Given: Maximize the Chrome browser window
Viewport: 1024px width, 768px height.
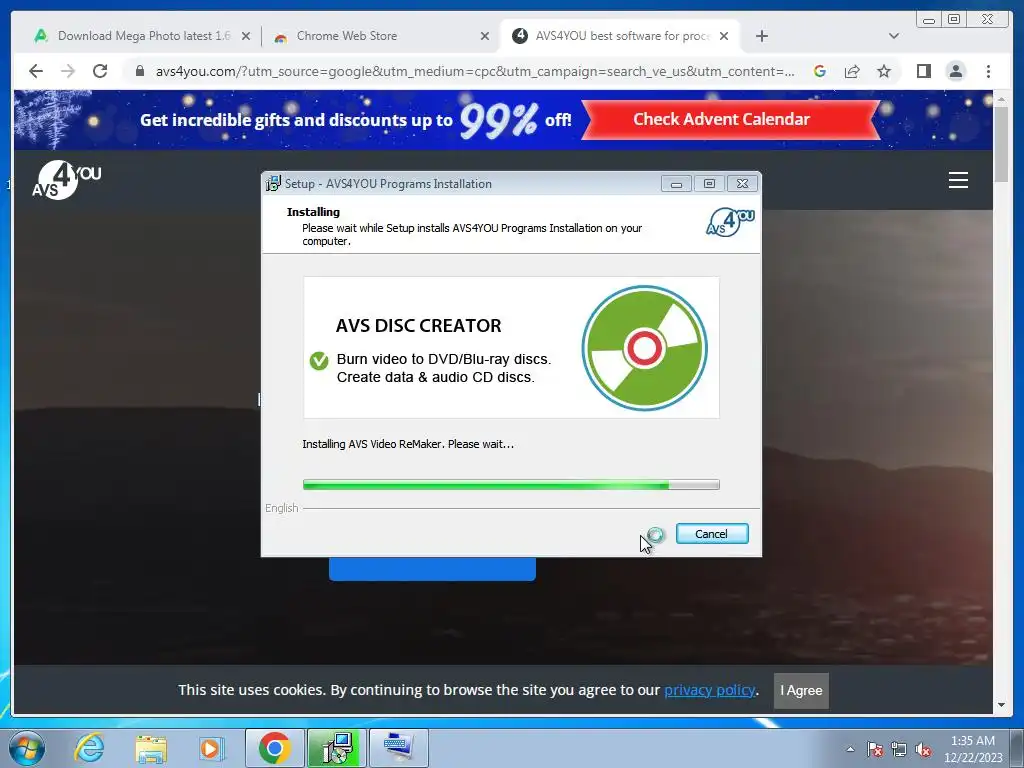Looking at the screenshot, I should click(x=954, y=20).
